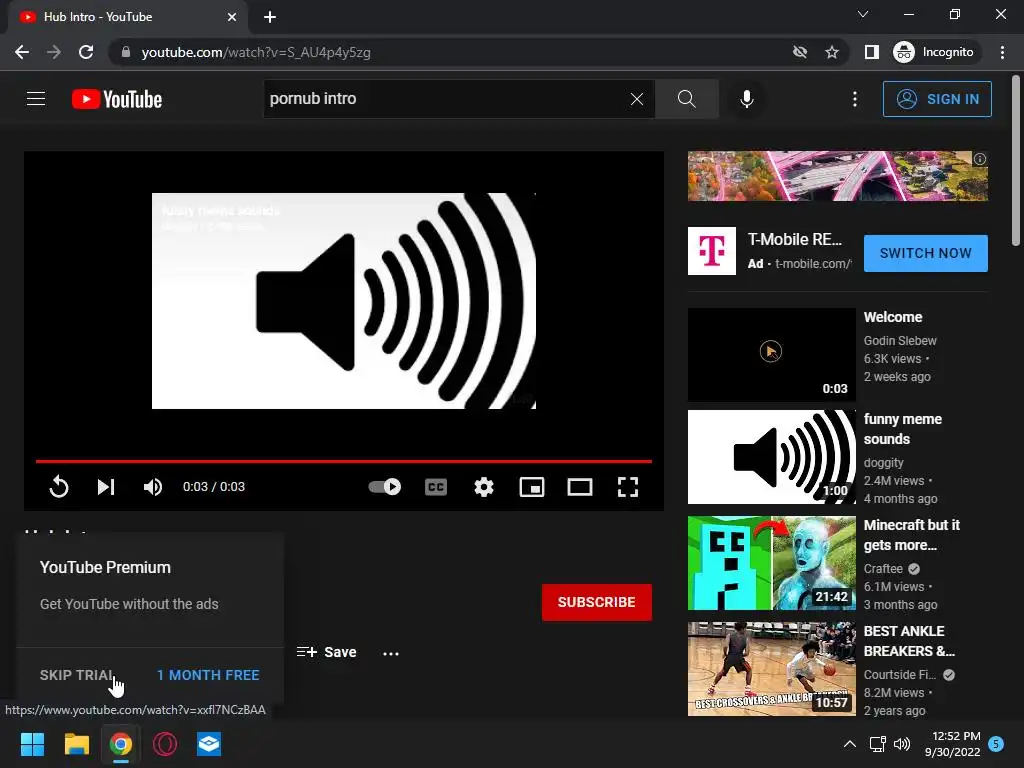Toggle closed captions CC button

click(436, 487)
